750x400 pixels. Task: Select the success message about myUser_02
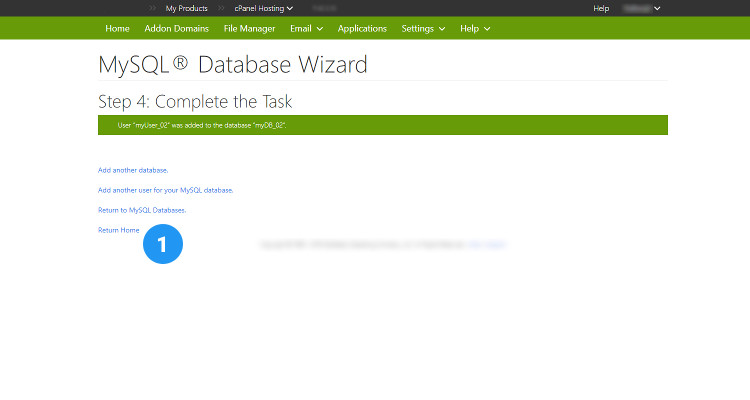click(383, 125)
